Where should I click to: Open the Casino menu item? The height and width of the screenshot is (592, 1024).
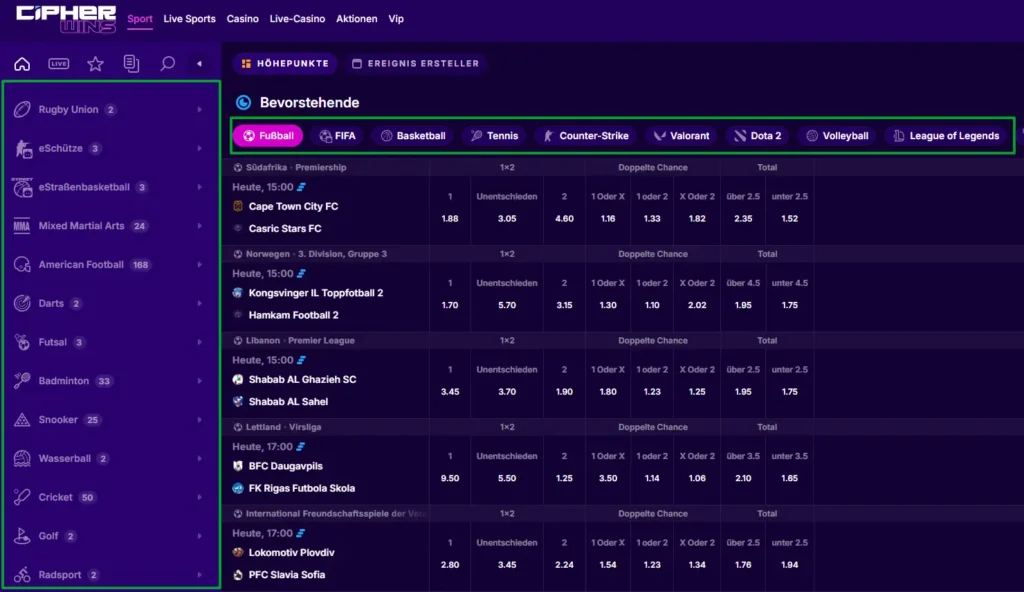click(242, 18)
